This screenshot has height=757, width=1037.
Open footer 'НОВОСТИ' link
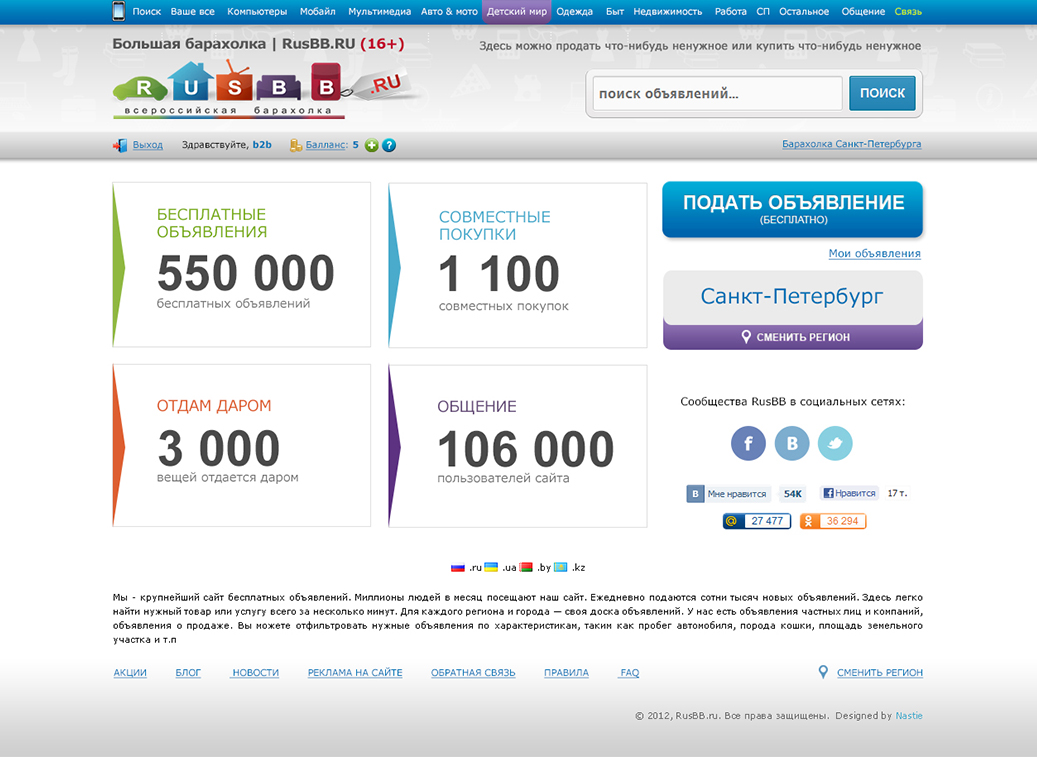tap(255, 672)
